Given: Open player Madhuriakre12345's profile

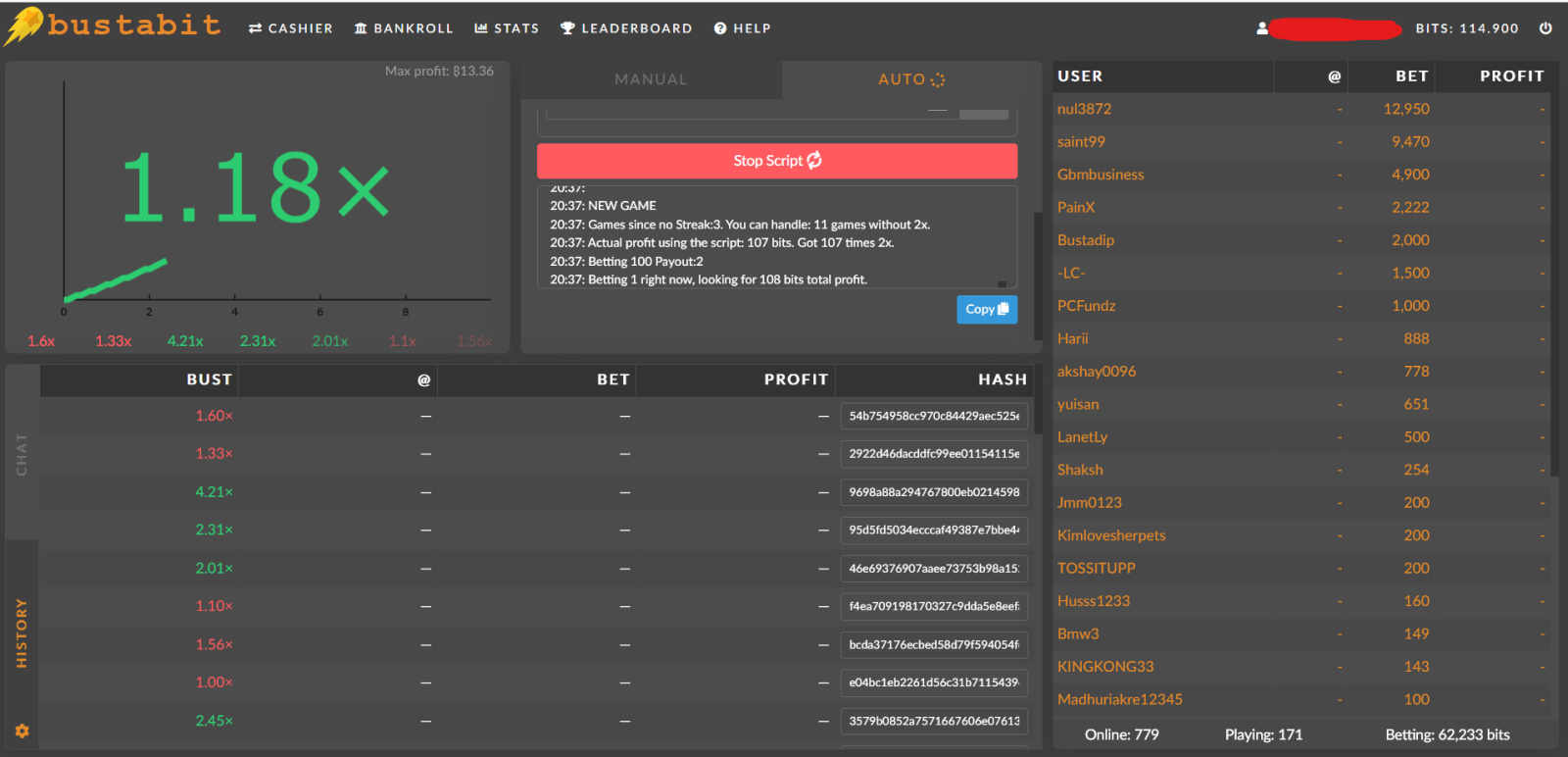Looking at the screenshot, I should [x=1119, y=699].
